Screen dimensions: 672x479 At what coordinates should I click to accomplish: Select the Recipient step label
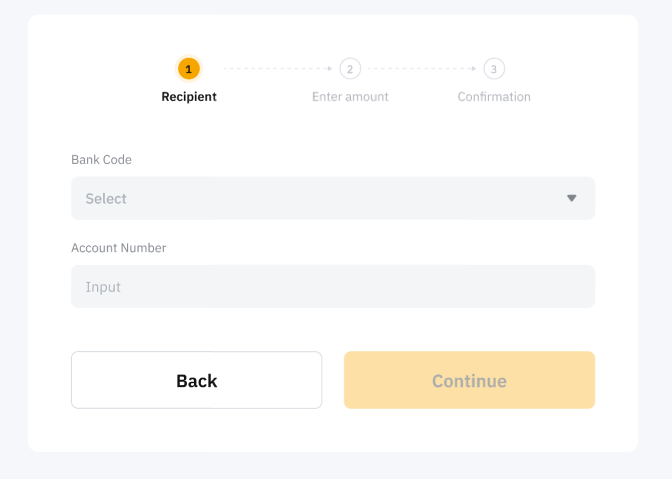[x=189, y=97]
